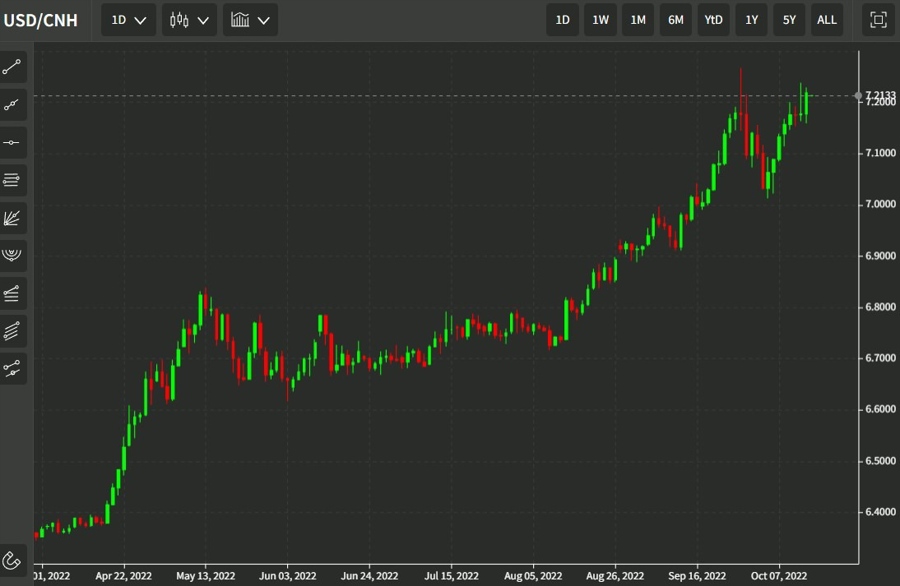Select the Trend Line tool
This screenshot has height=586, width=900.
[12, 67]
